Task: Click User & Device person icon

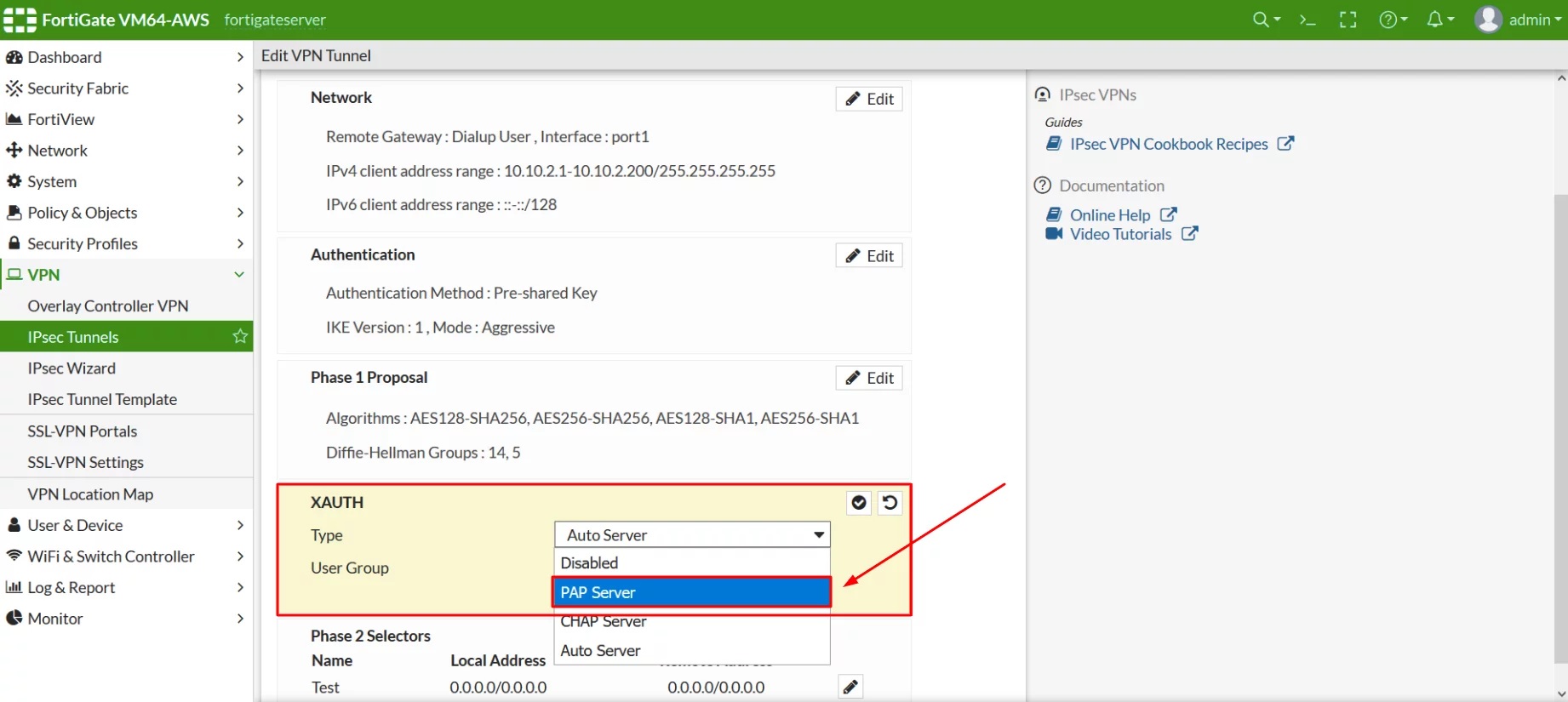Action: point(14,525)
